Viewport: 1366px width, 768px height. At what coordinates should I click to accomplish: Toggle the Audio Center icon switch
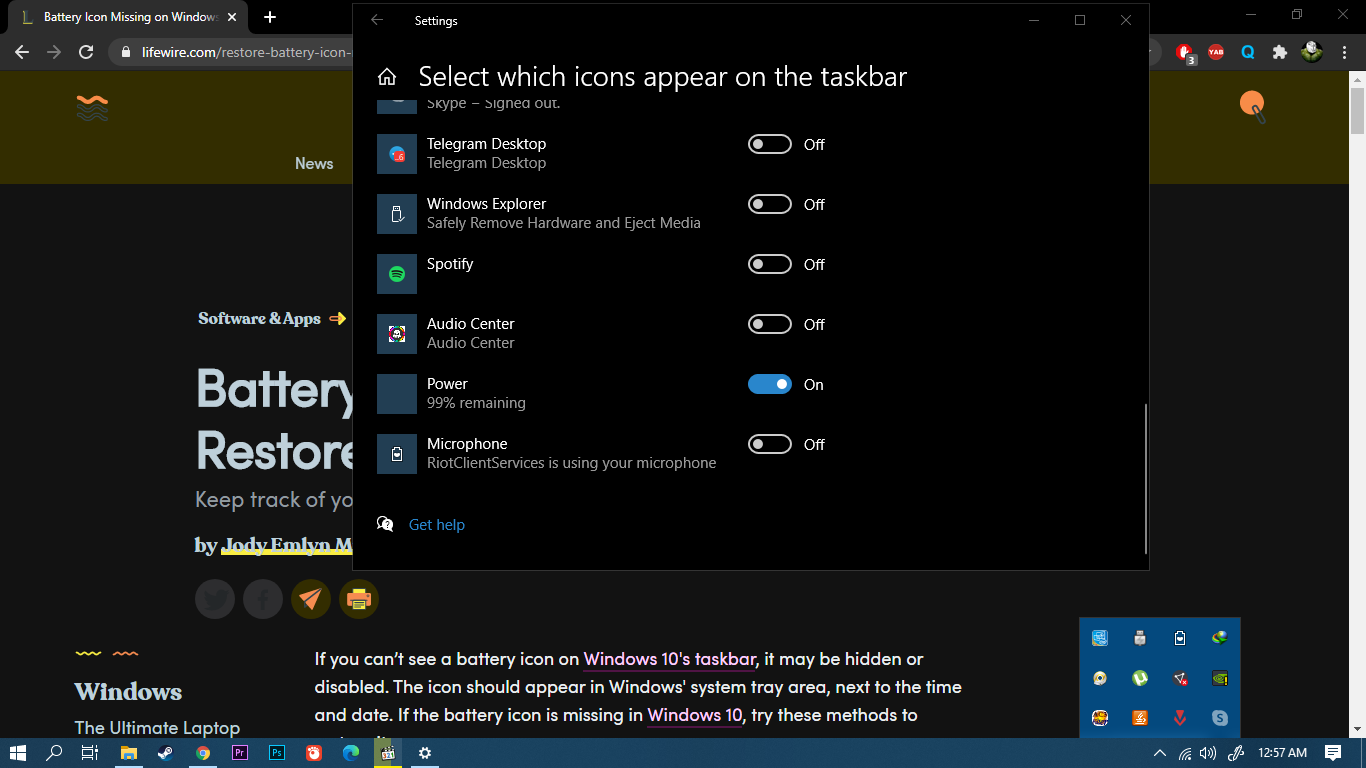click(770, 324)
